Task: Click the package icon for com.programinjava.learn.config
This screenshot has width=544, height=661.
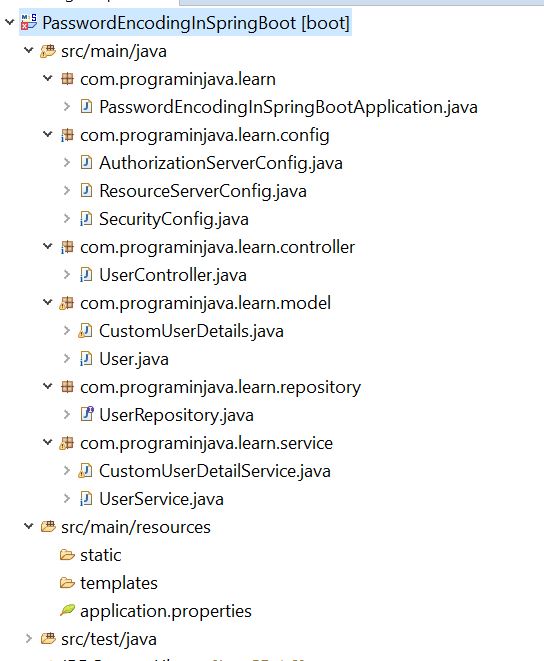Action: 67,135
